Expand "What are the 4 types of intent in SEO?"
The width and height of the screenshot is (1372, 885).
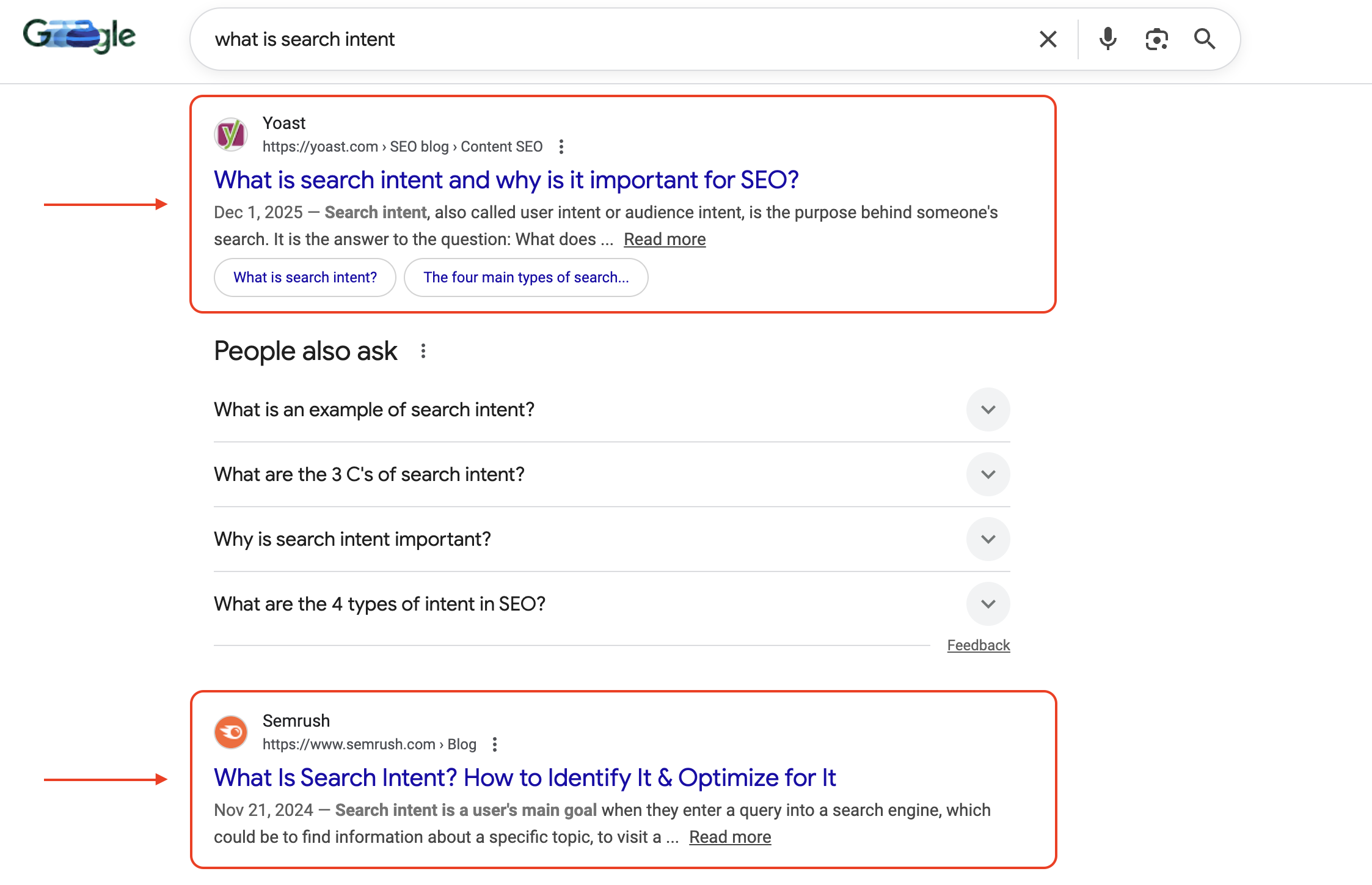[x=988, y=604]
